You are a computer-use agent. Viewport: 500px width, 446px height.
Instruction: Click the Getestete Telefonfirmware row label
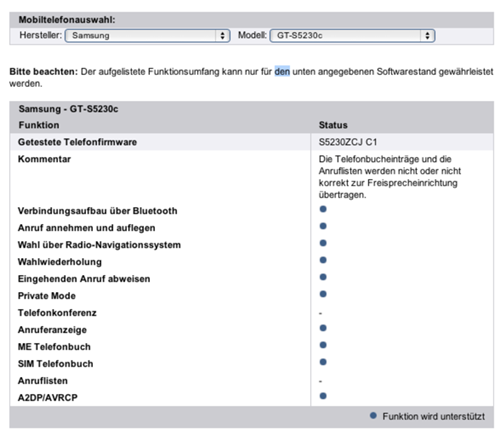coord(77,142)
